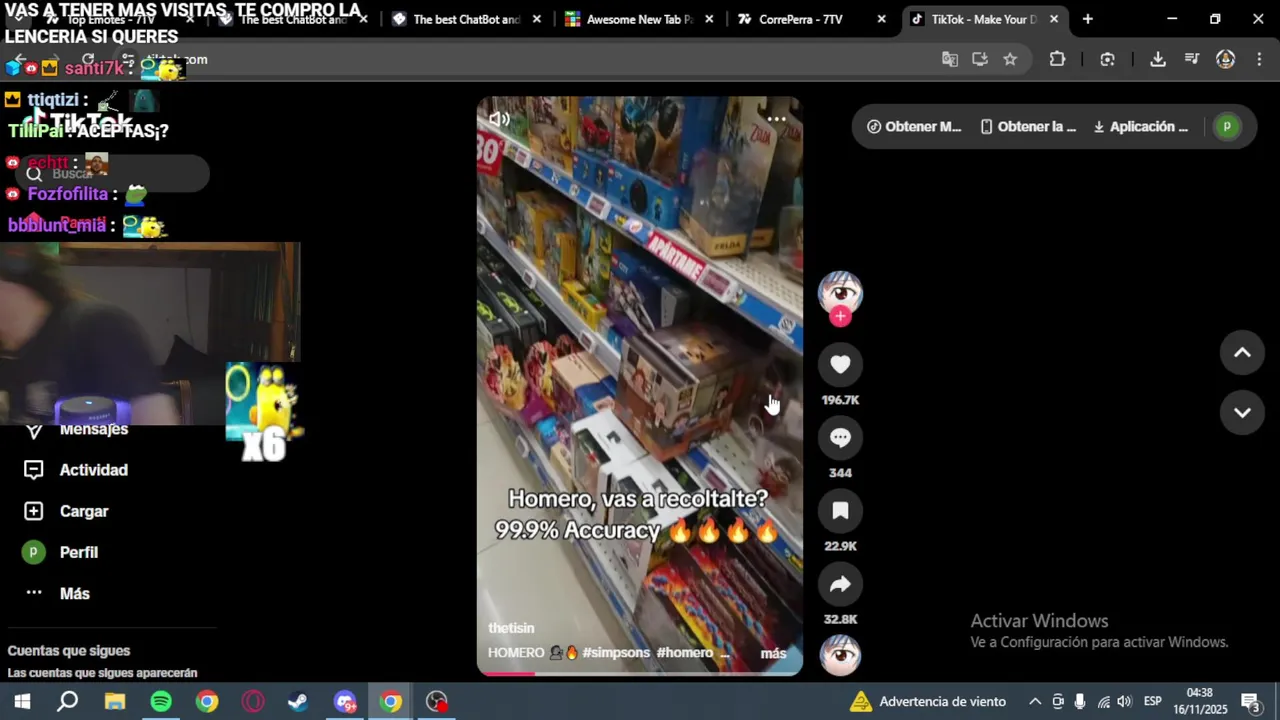
Task: Open Steam from taskbar
Action: point(298,702)
